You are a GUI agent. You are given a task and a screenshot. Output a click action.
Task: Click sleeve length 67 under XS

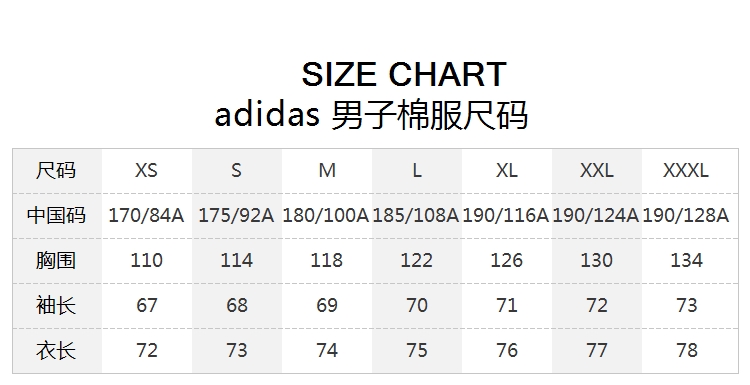coord(146,305)
